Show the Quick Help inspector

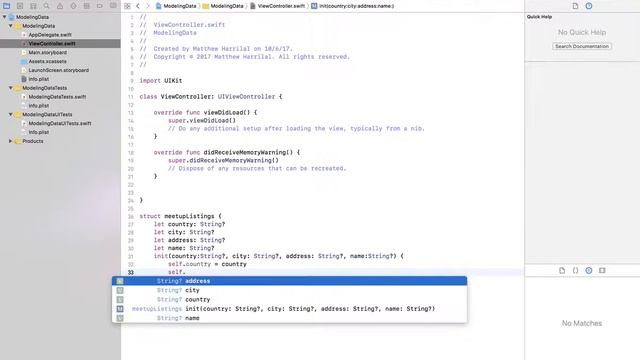pyautogui.click(x=589, y=6)
